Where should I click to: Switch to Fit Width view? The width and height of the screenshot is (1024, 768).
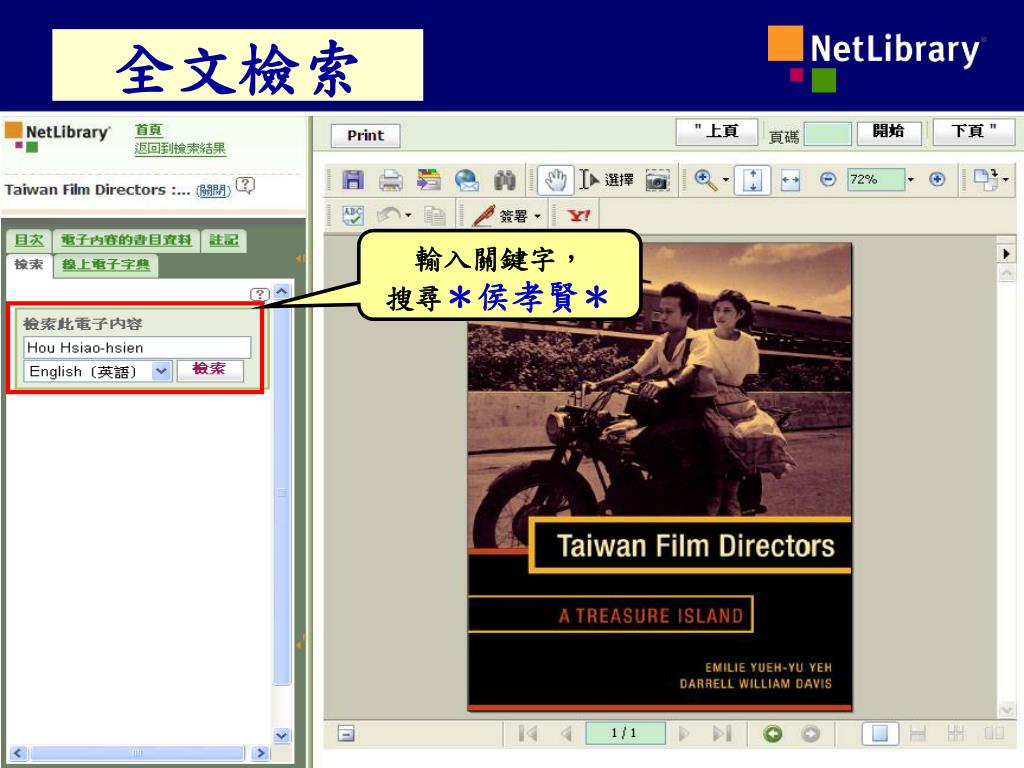(x=791, y=180)
